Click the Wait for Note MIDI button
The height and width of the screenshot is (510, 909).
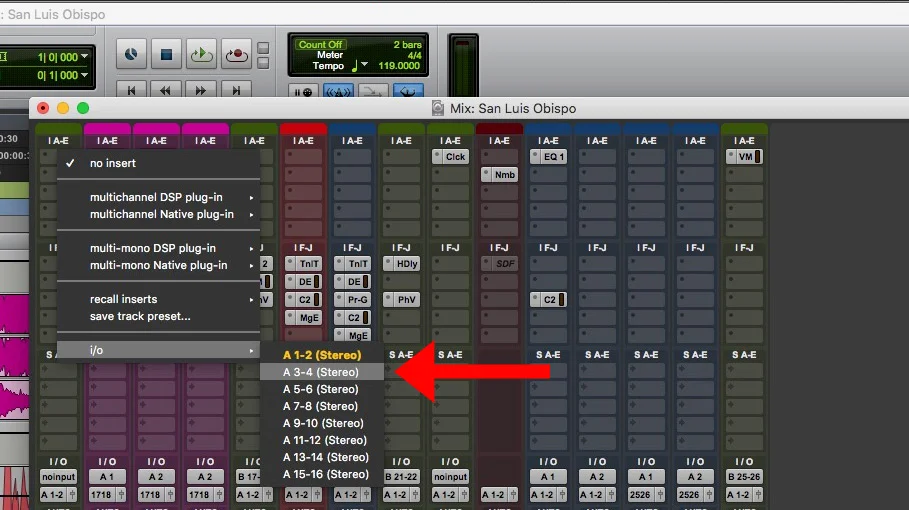pyautogui.click(x=303, y=92)
